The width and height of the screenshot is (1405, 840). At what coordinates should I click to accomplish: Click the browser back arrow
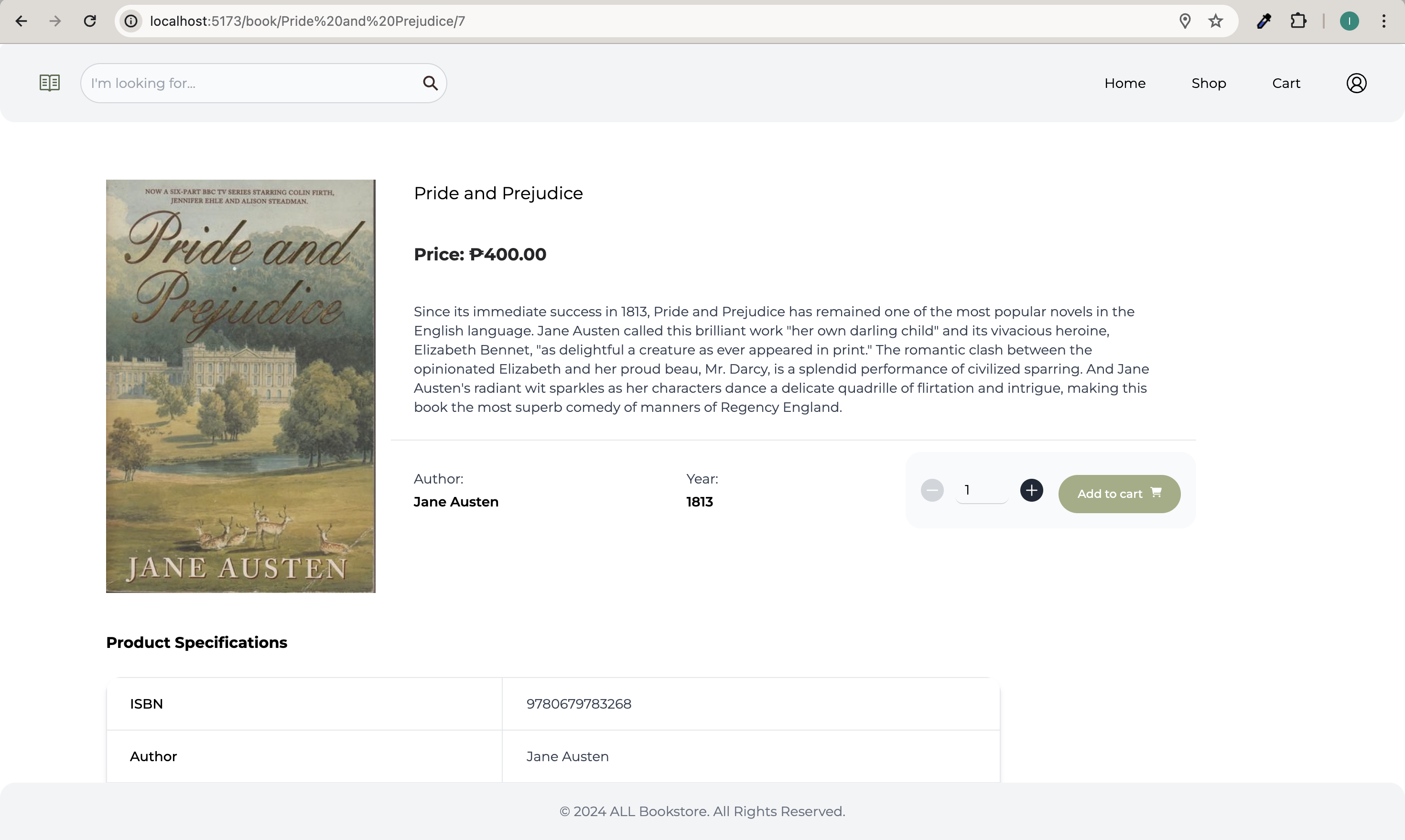pyautogui.click(x=21, y=21)
